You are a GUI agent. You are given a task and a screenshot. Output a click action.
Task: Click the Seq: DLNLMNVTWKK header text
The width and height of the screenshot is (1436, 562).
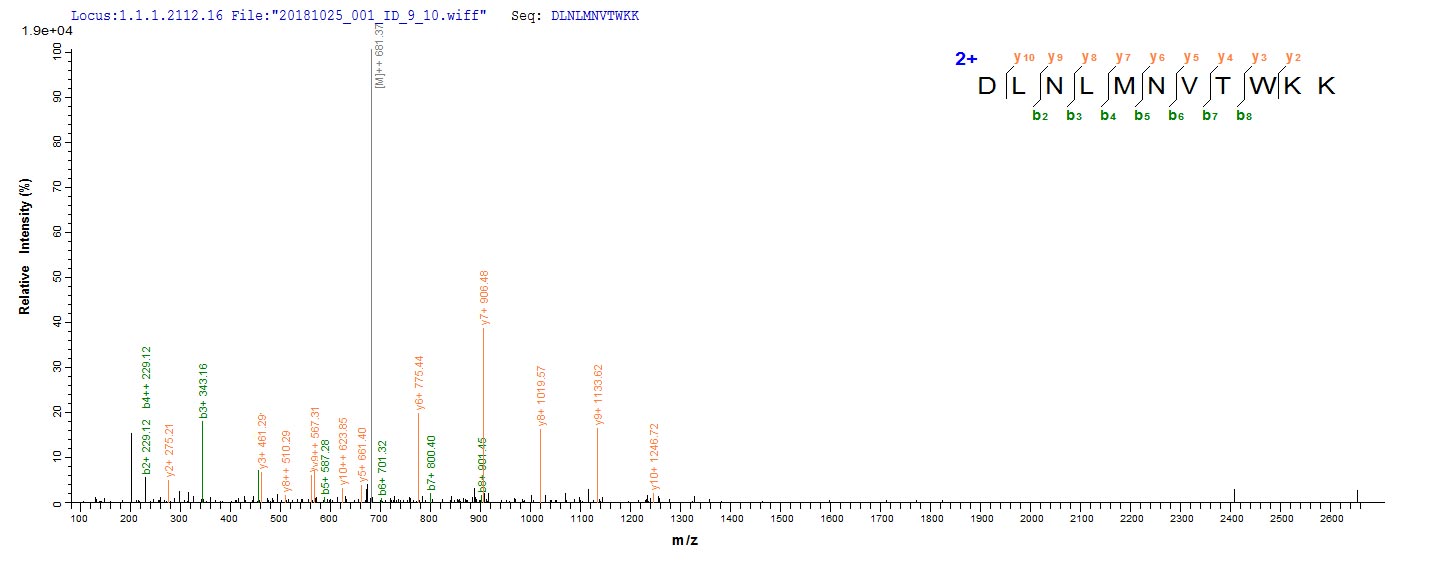click(x=581, y=17)
